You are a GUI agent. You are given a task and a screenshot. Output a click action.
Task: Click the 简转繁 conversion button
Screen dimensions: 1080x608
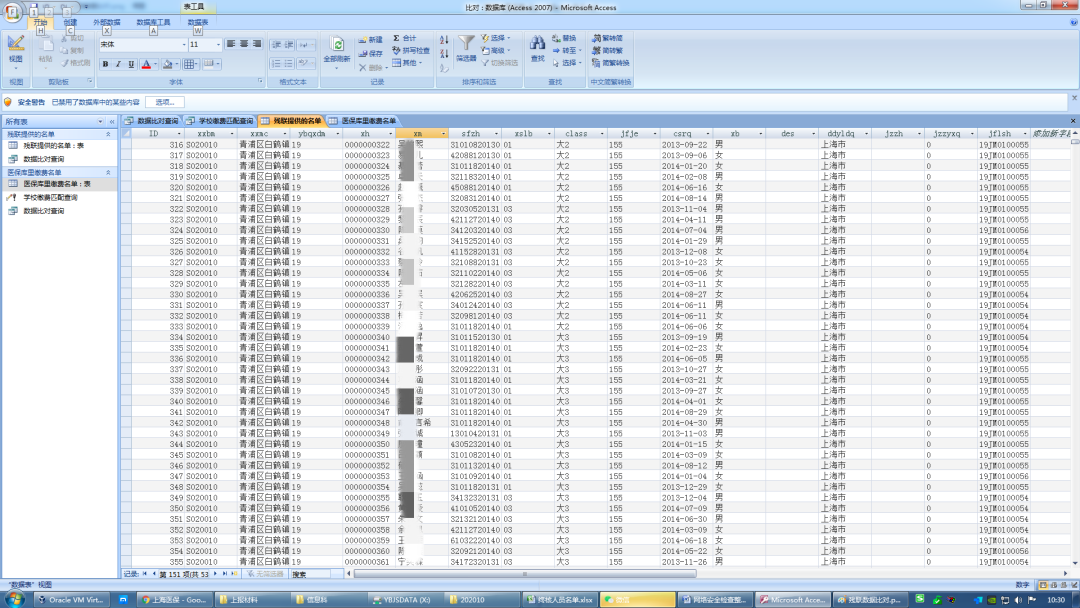click(x=610, y=50)
